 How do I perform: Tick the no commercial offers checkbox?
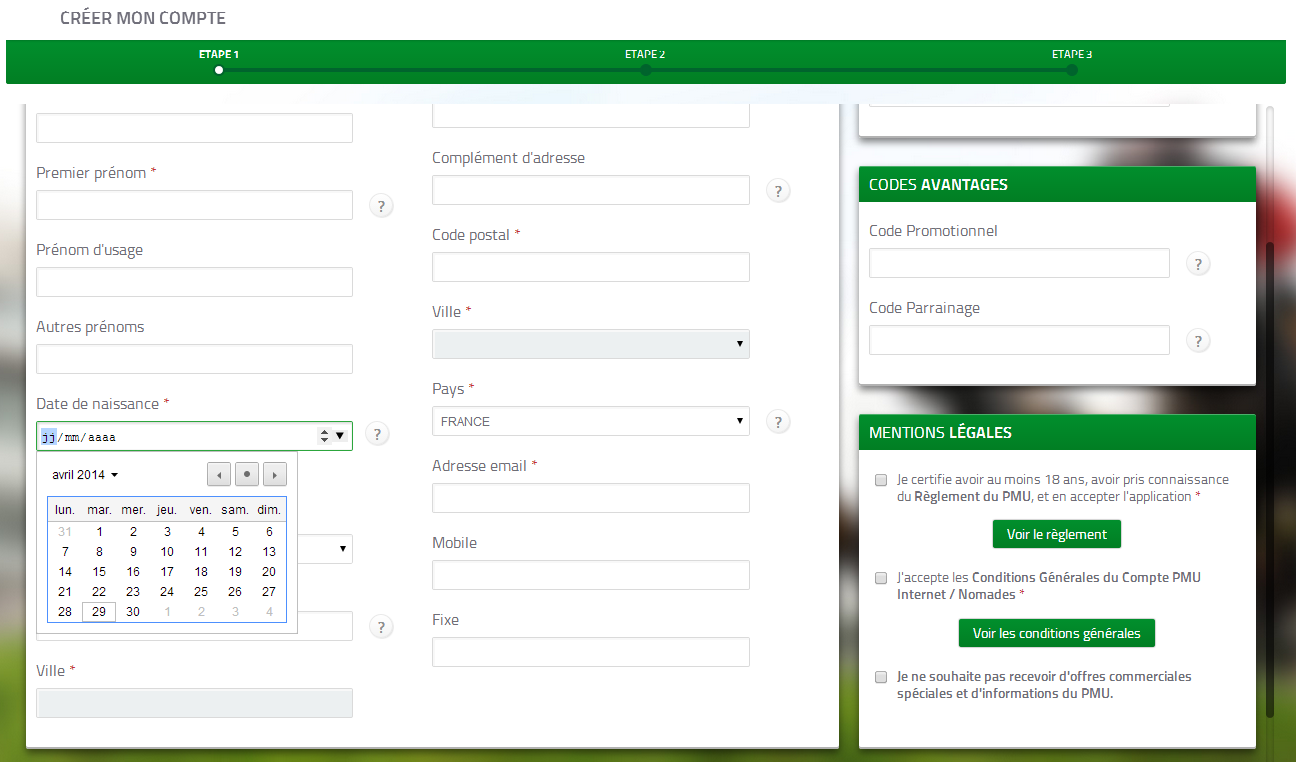pyautogui.click(x=881, y=677)
